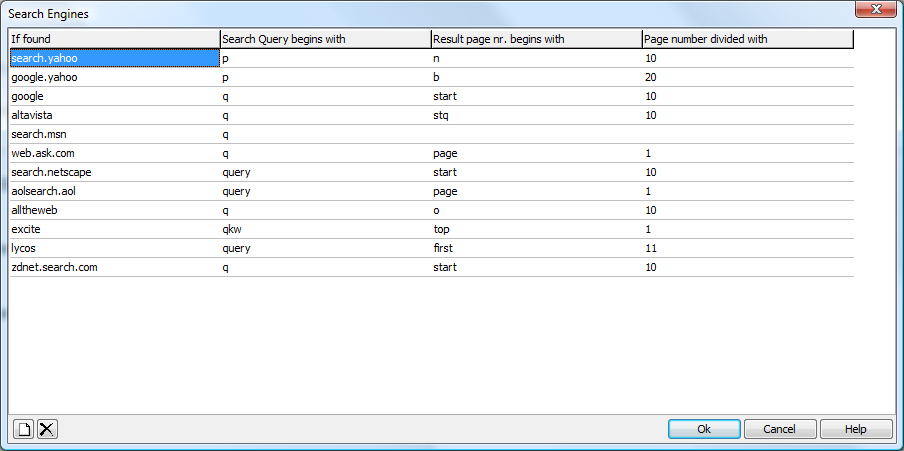Click the page cell in the web.ask.com row
The width and height of the screenshot is (904, 451).
click(x=537, y=153)
